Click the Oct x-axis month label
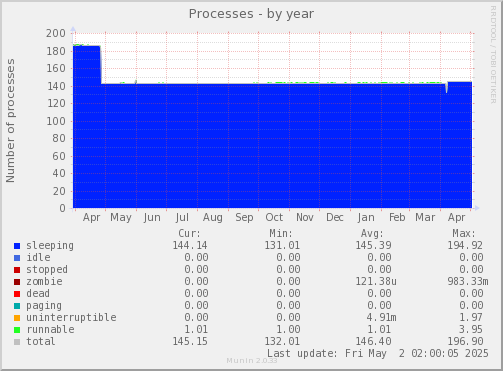Viewport: 503px width, 371px height. 274,217
